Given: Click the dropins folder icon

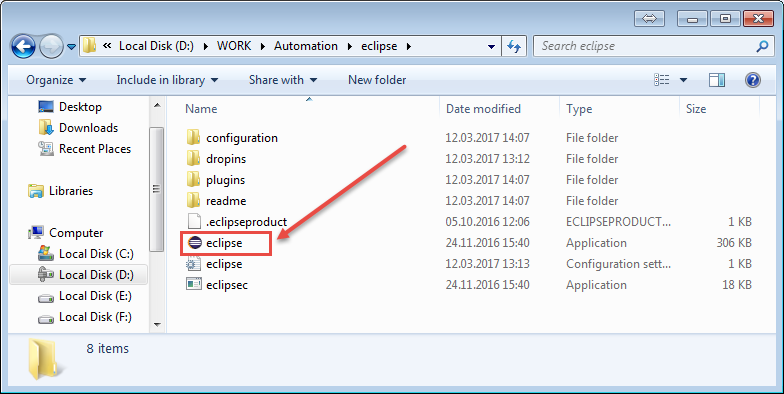Looking at the screenshot, I should [193, 158].
